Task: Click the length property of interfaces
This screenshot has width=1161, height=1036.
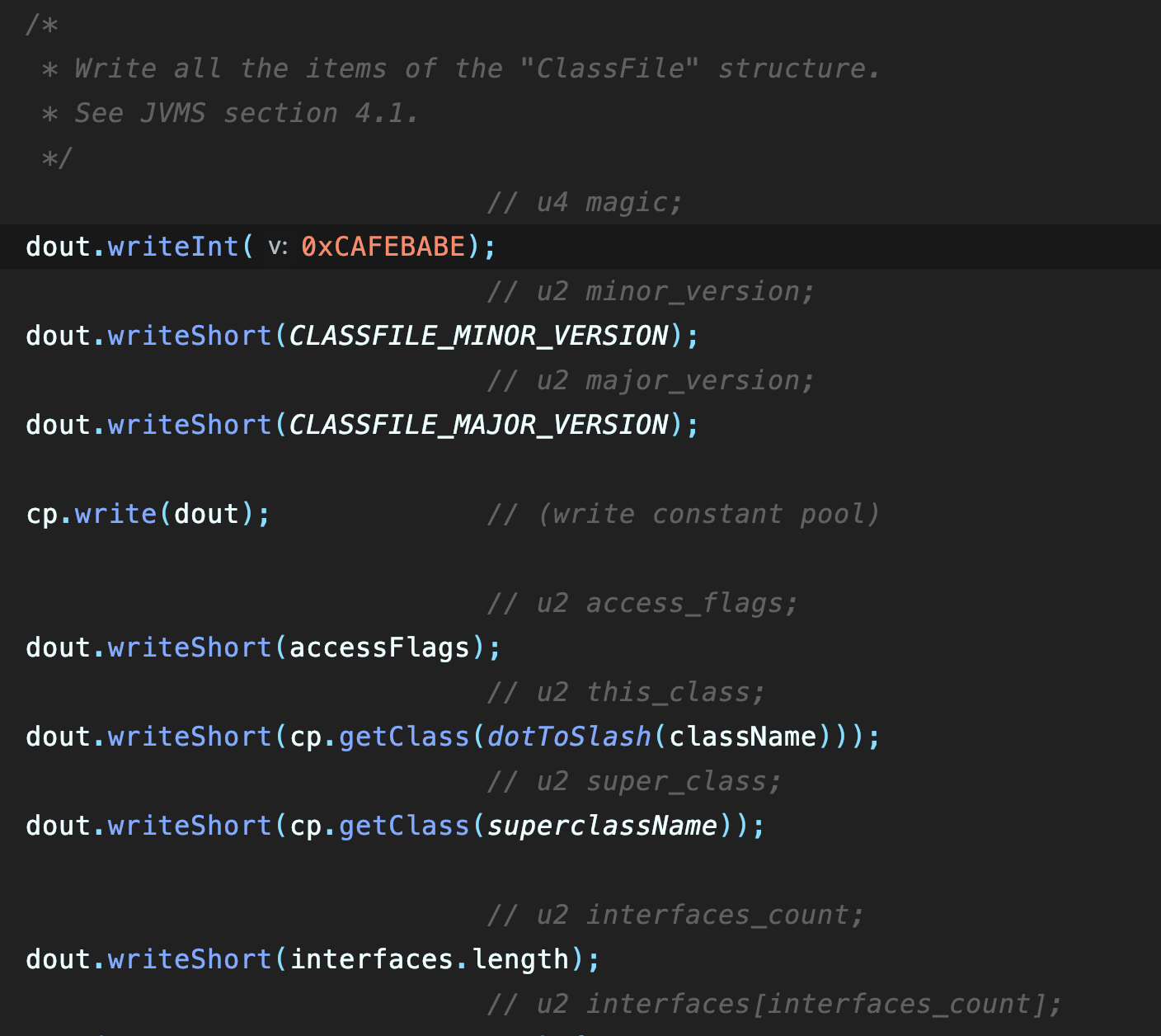Action: [x=520, y=959]
